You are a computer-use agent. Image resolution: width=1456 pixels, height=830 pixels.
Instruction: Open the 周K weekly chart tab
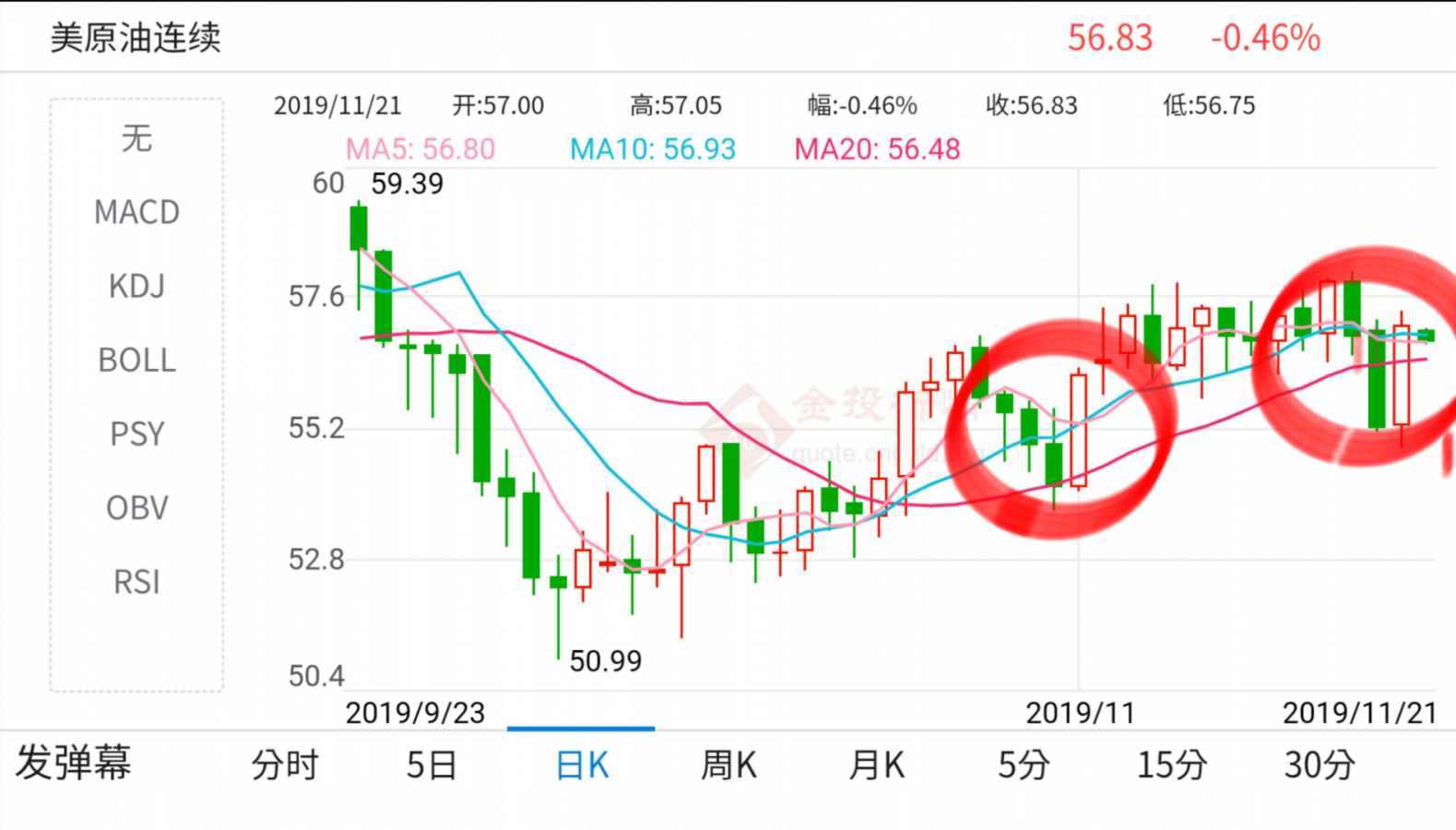728,765
